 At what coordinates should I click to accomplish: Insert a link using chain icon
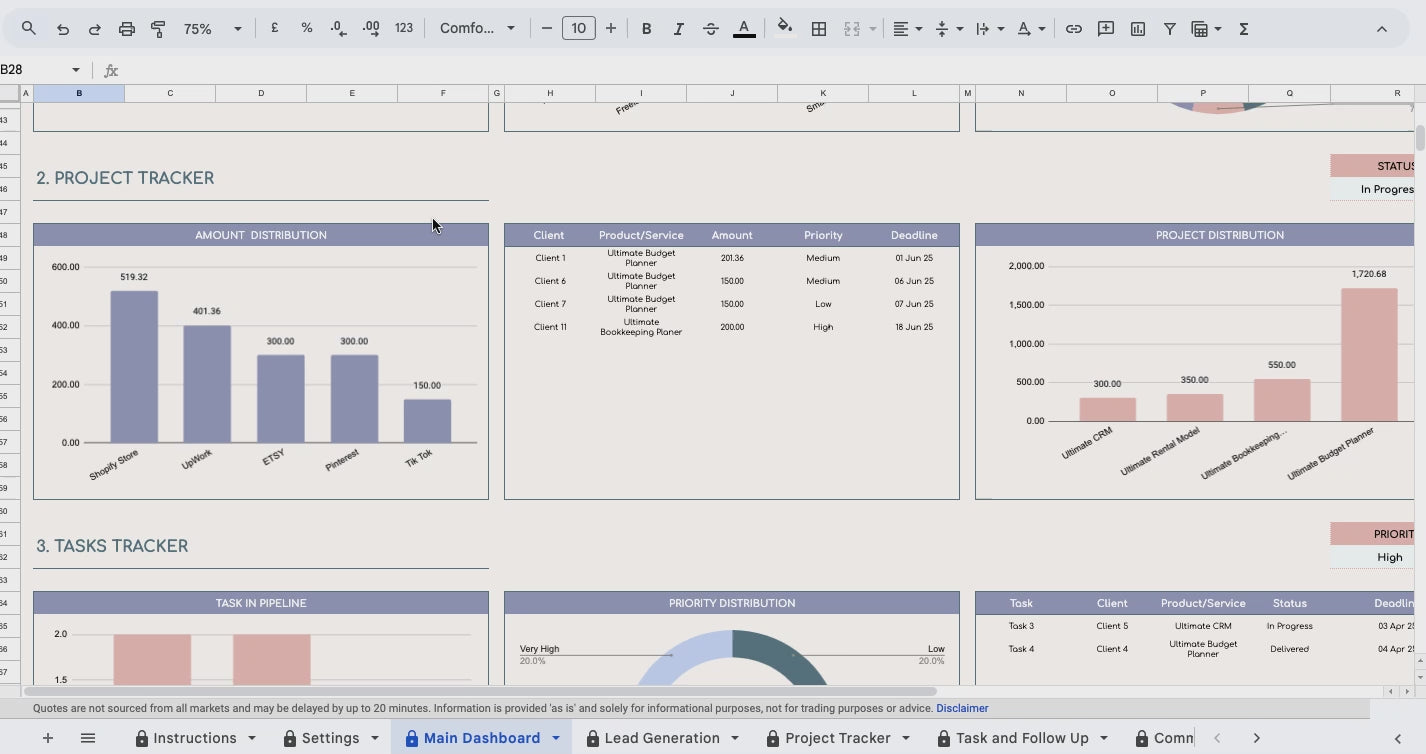pos(1073,29)
